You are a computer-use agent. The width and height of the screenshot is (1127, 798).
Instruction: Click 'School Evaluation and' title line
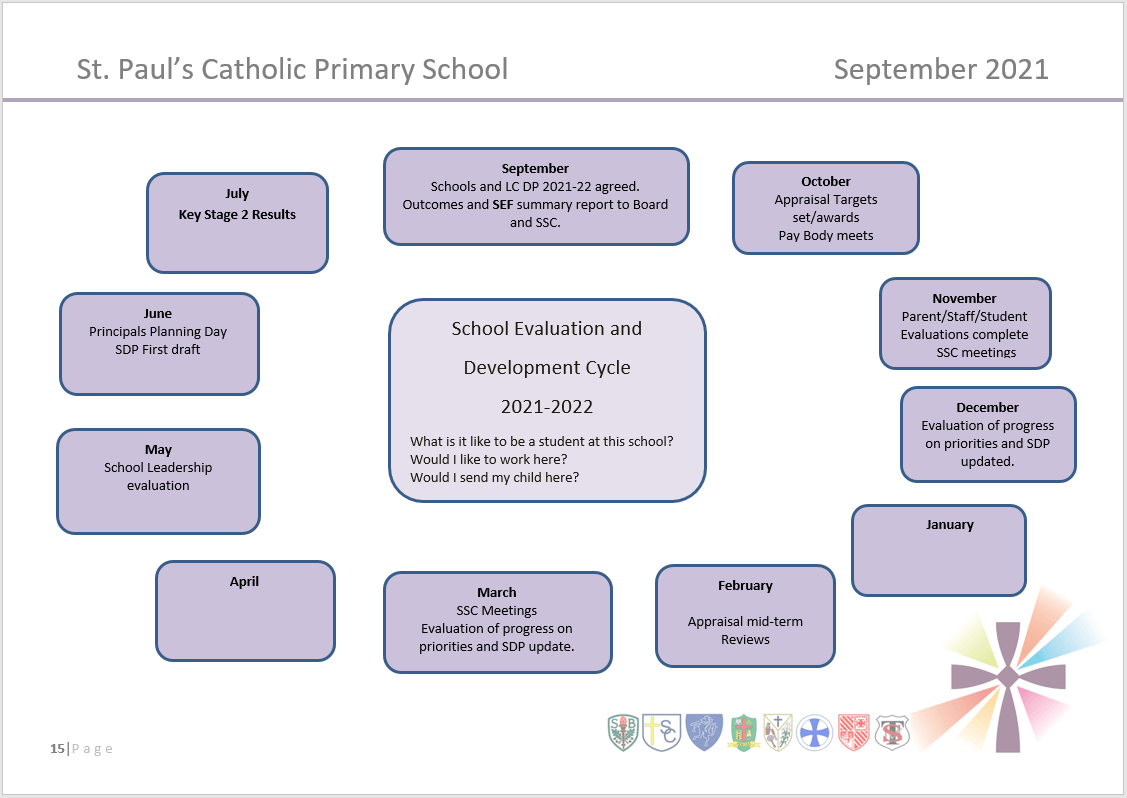pos(546,329)
